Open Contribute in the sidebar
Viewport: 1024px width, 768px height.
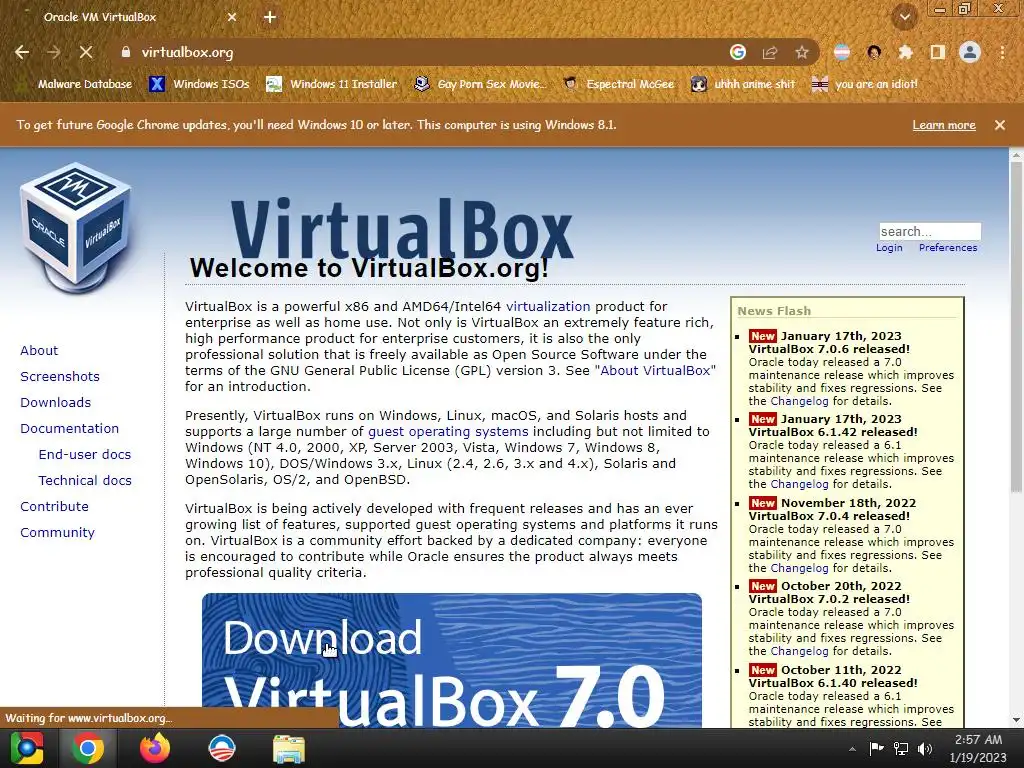point(54,507)
